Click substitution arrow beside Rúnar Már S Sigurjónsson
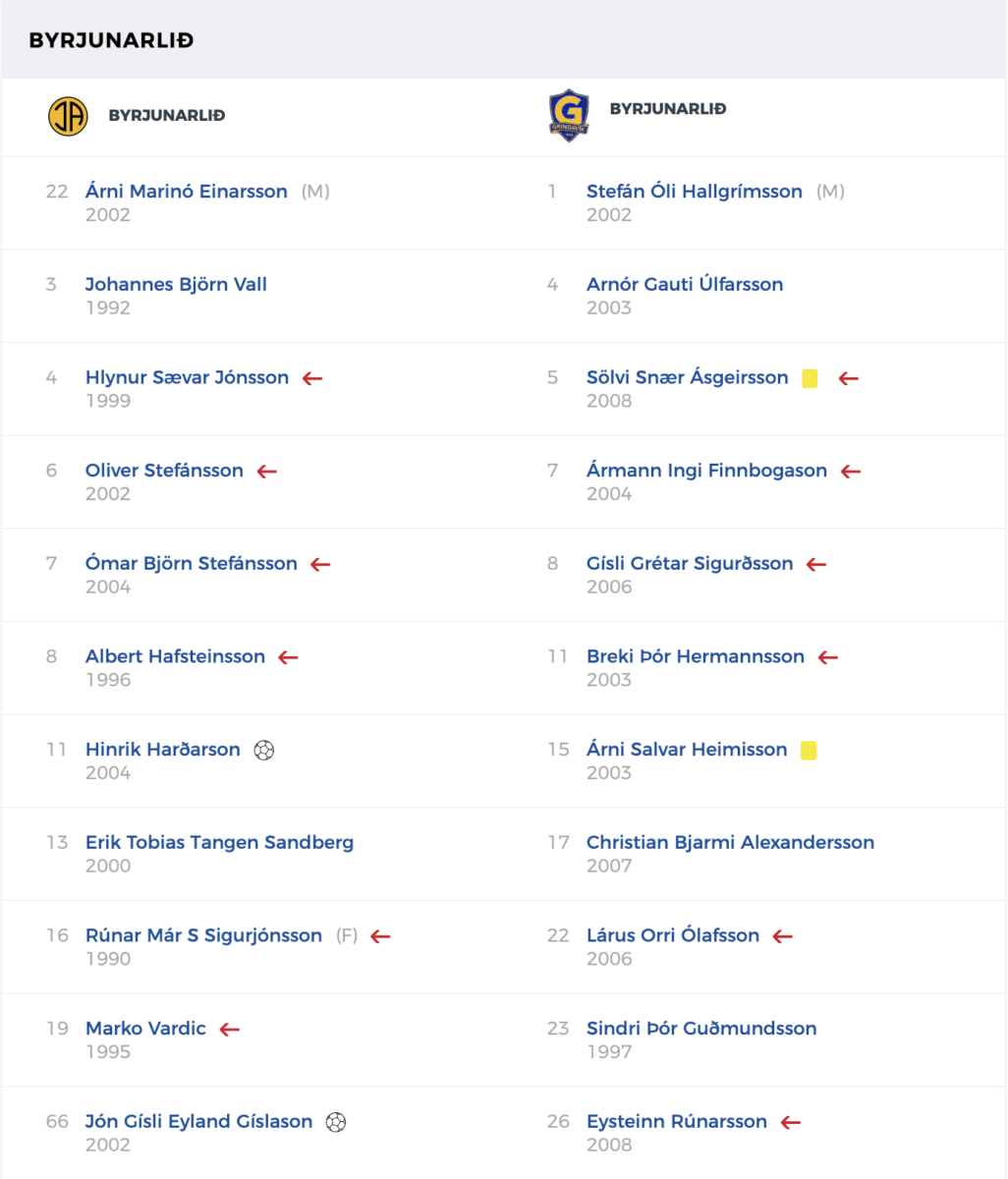This screenshot has height=1179, width=1008. [381, 936]
